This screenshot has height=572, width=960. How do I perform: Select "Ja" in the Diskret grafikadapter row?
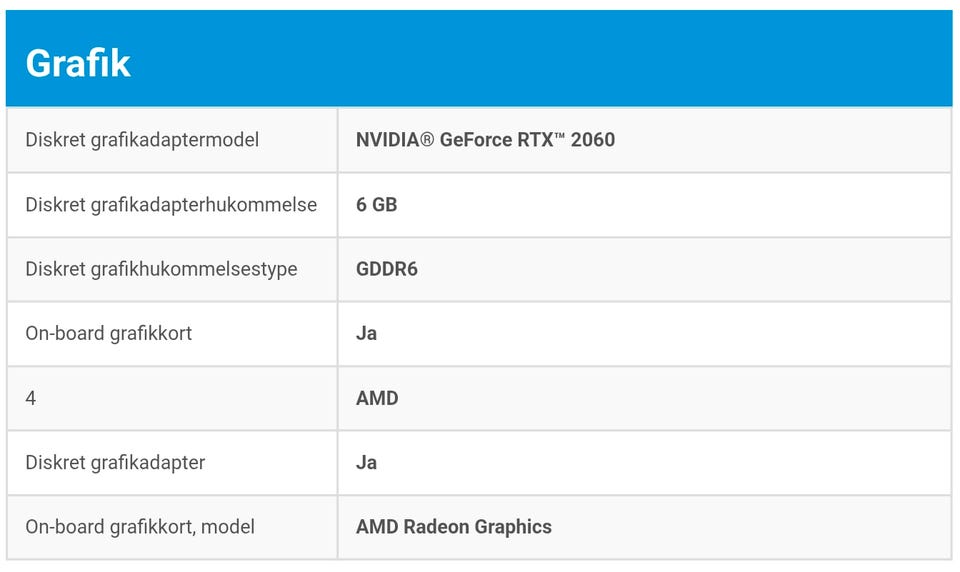click(x=367, y=462)
